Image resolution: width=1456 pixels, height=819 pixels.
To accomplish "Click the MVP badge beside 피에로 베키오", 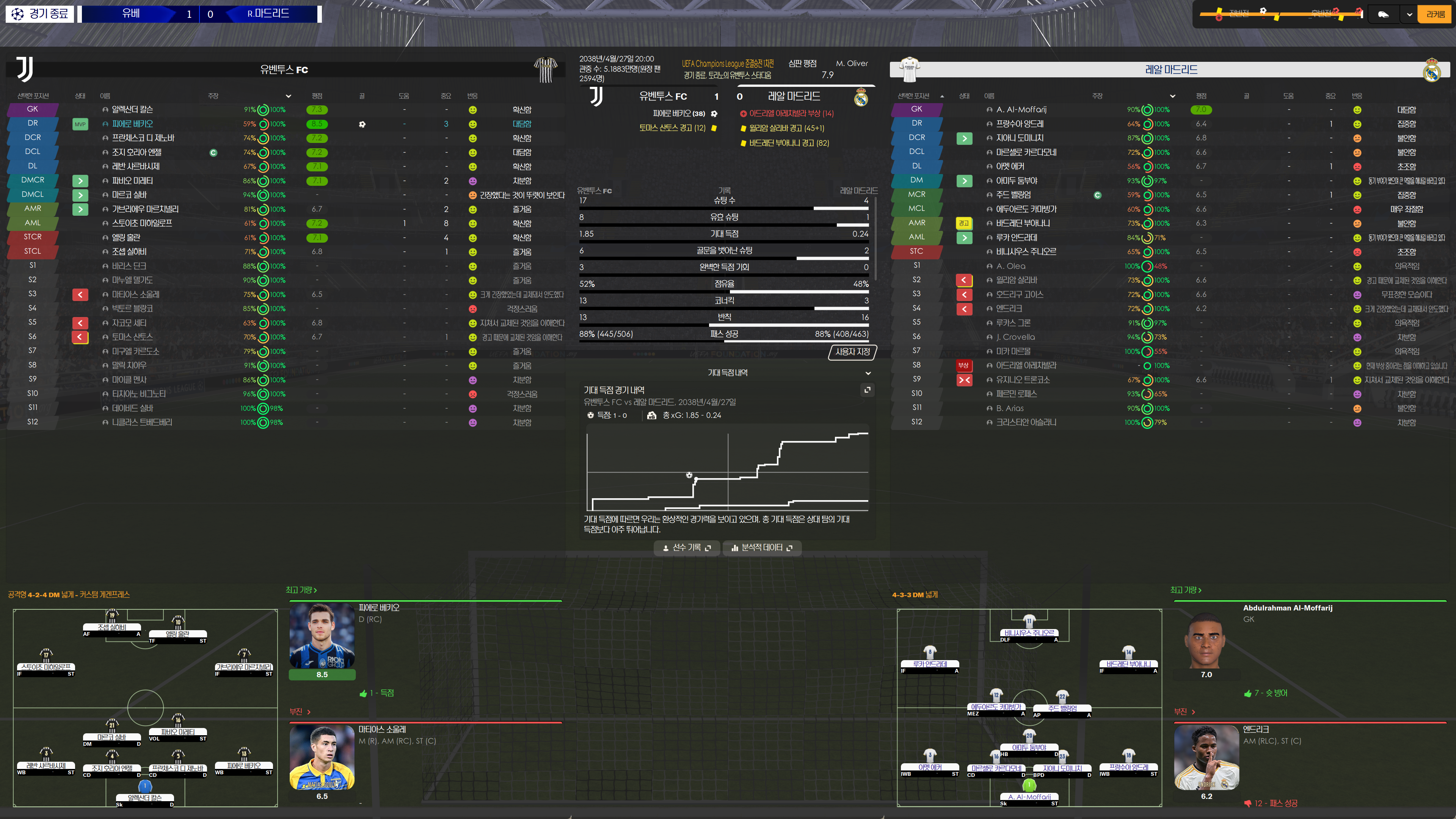I will click(x=80, y=124).
